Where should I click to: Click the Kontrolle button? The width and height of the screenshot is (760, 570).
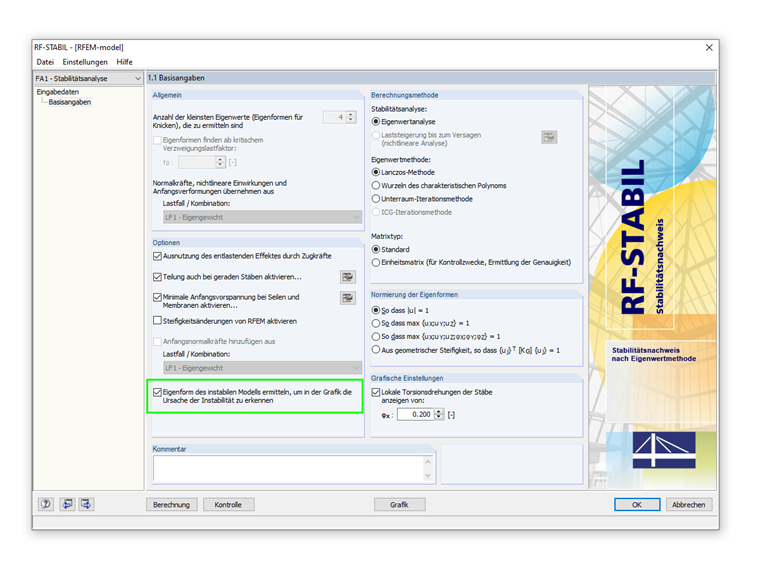[228, 505]
